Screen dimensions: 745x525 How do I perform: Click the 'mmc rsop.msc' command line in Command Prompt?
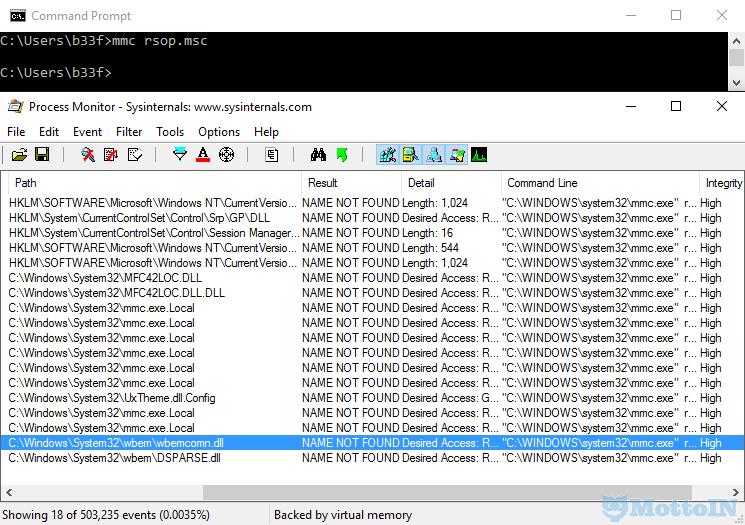(x=160, y=41)
